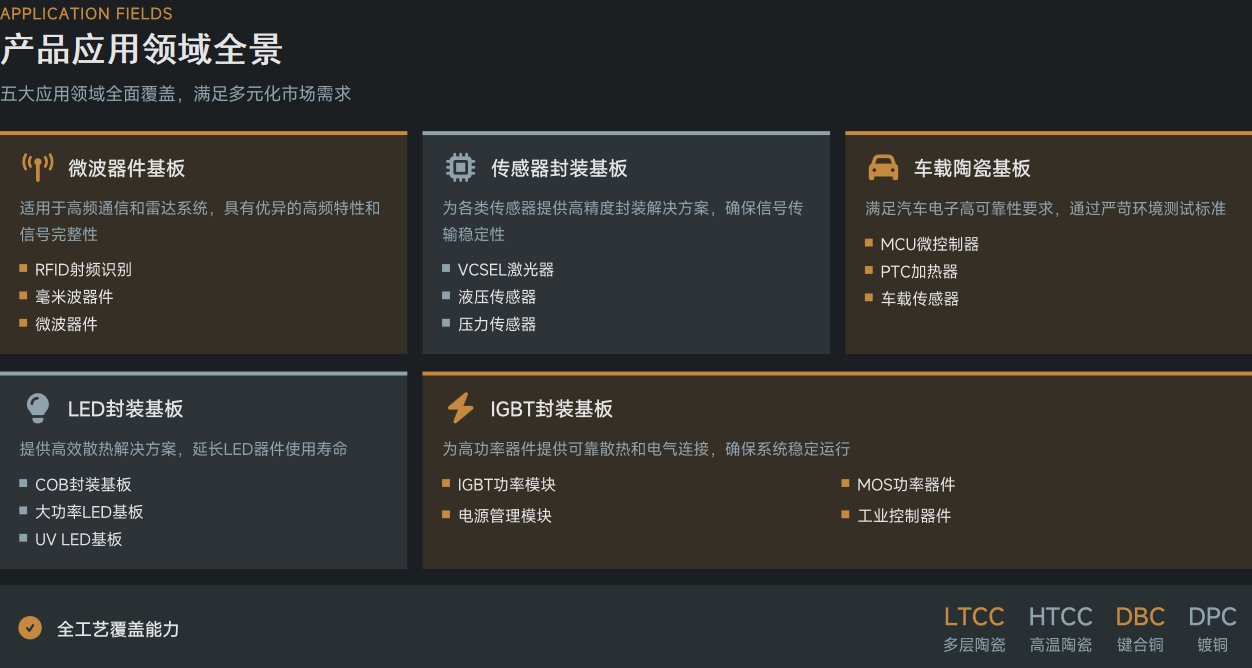The image size is (1252, 668).
Task: Click the MCU微控制器 list item
Action: pyautogui.click(x=929, y=244)
